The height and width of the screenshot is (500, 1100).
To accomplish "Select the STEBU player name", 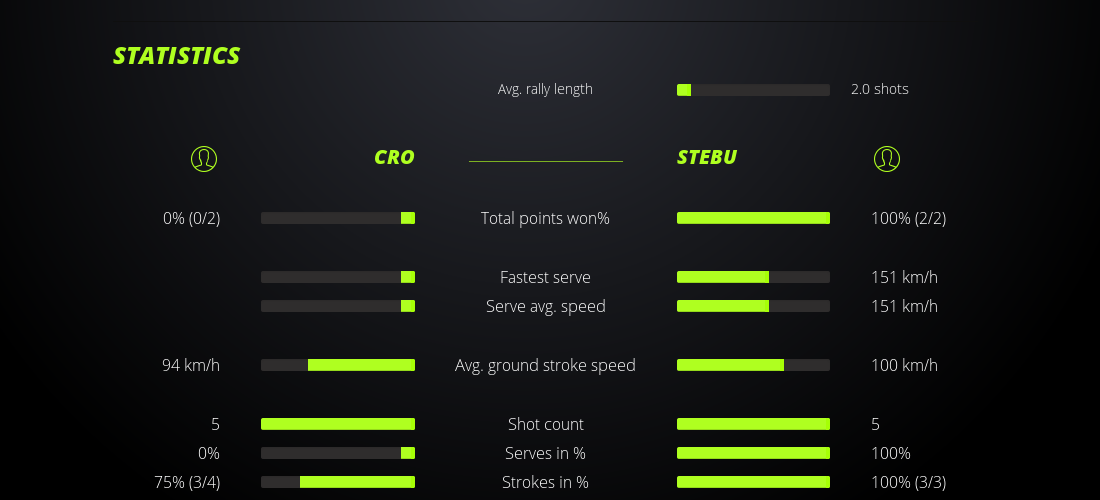I will click(x=707, y=157).
